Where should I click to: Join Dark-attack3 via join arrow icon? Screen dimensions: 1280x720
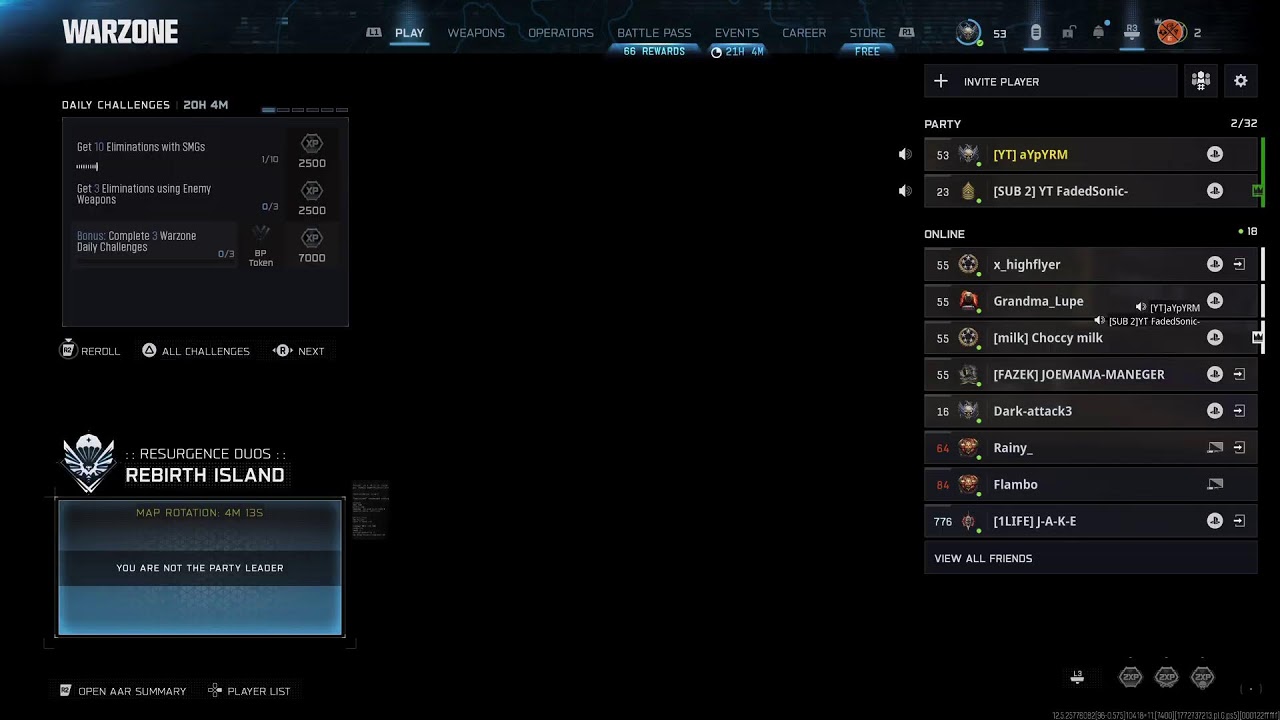tap(1239, 411)
